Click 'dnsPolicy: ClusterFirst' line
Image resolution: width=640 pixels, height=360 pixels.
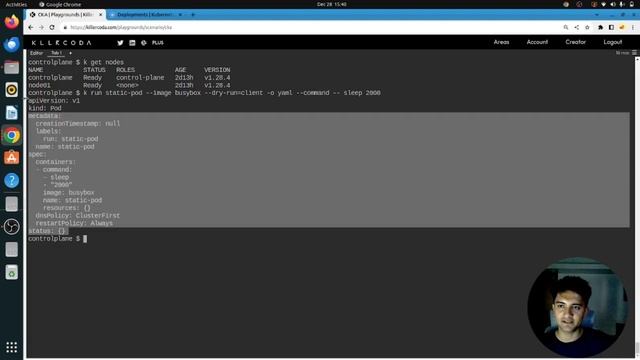pyautogui.click(x=78, y=216)
